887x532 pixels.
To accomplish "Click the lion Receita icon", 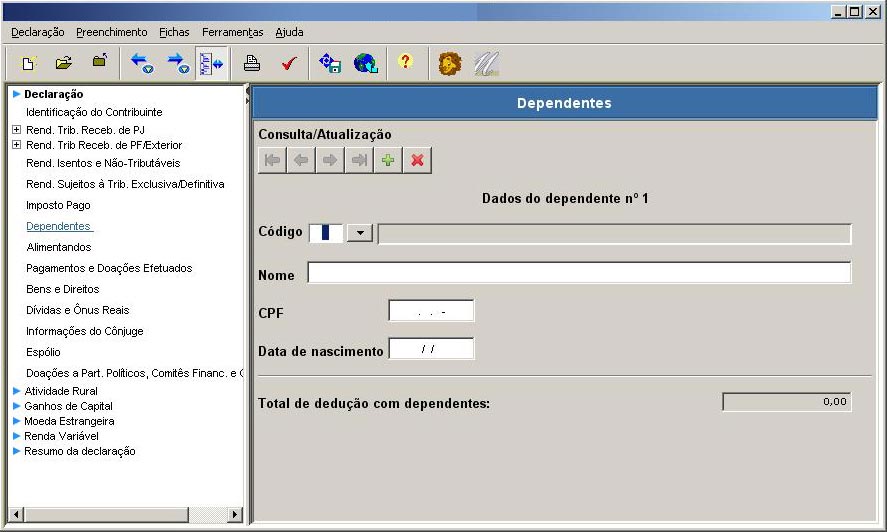I will [449, 63].
